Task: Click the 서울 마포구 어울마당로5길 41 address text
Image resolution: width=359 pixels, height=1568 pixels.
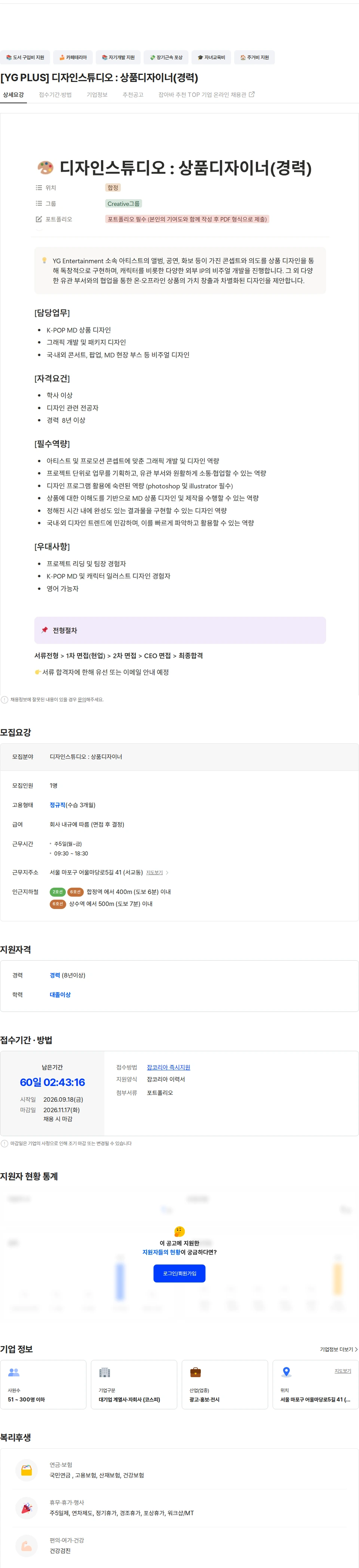Action: coord(96,872)
